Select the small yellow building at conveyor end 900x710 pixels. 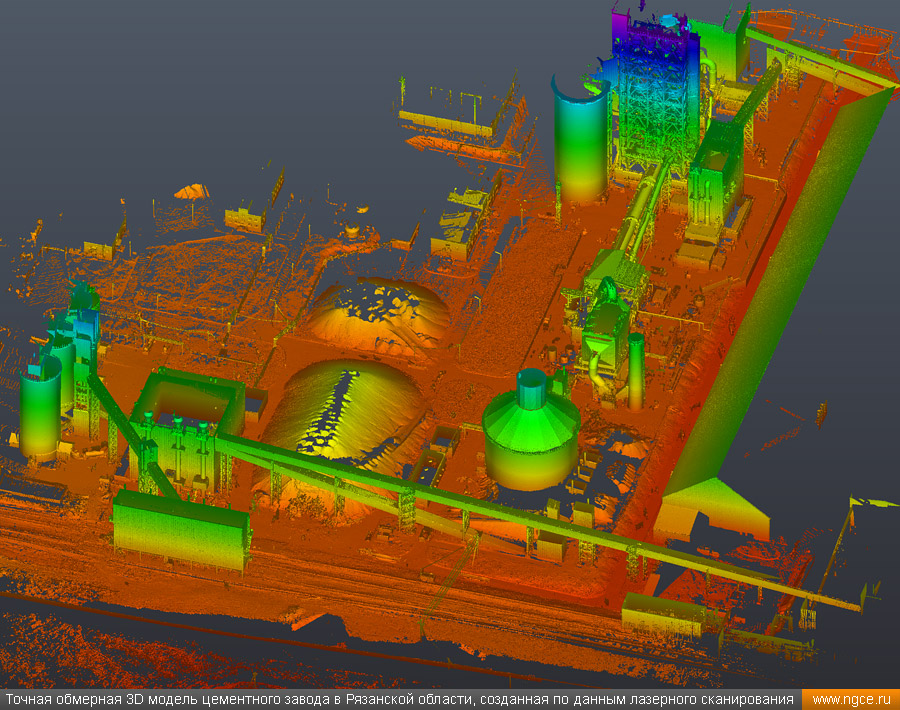662,614
